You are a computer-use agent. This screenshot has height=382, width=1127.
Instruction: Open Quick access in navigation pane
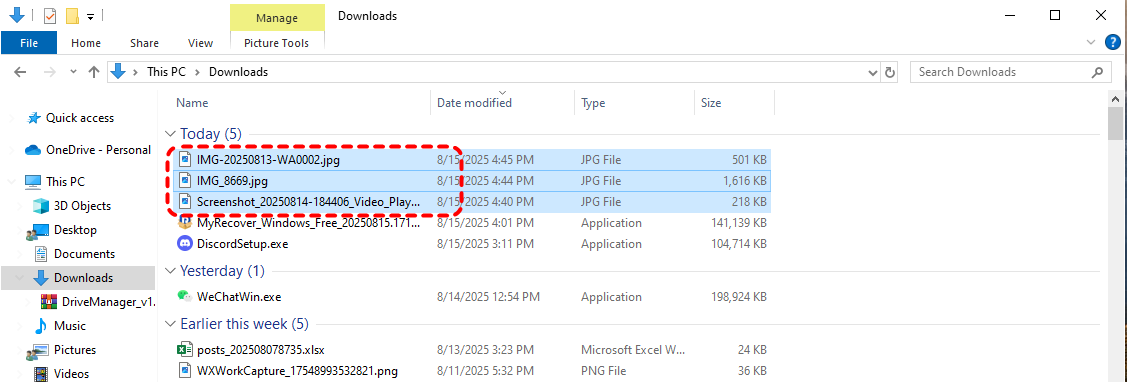pos(80,118)
